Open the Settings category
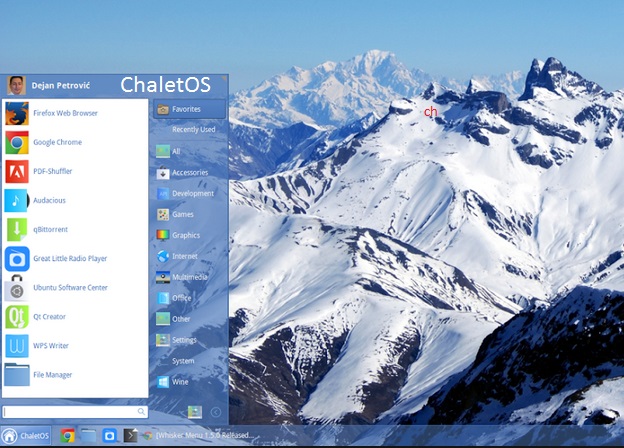 pos(189,340)
